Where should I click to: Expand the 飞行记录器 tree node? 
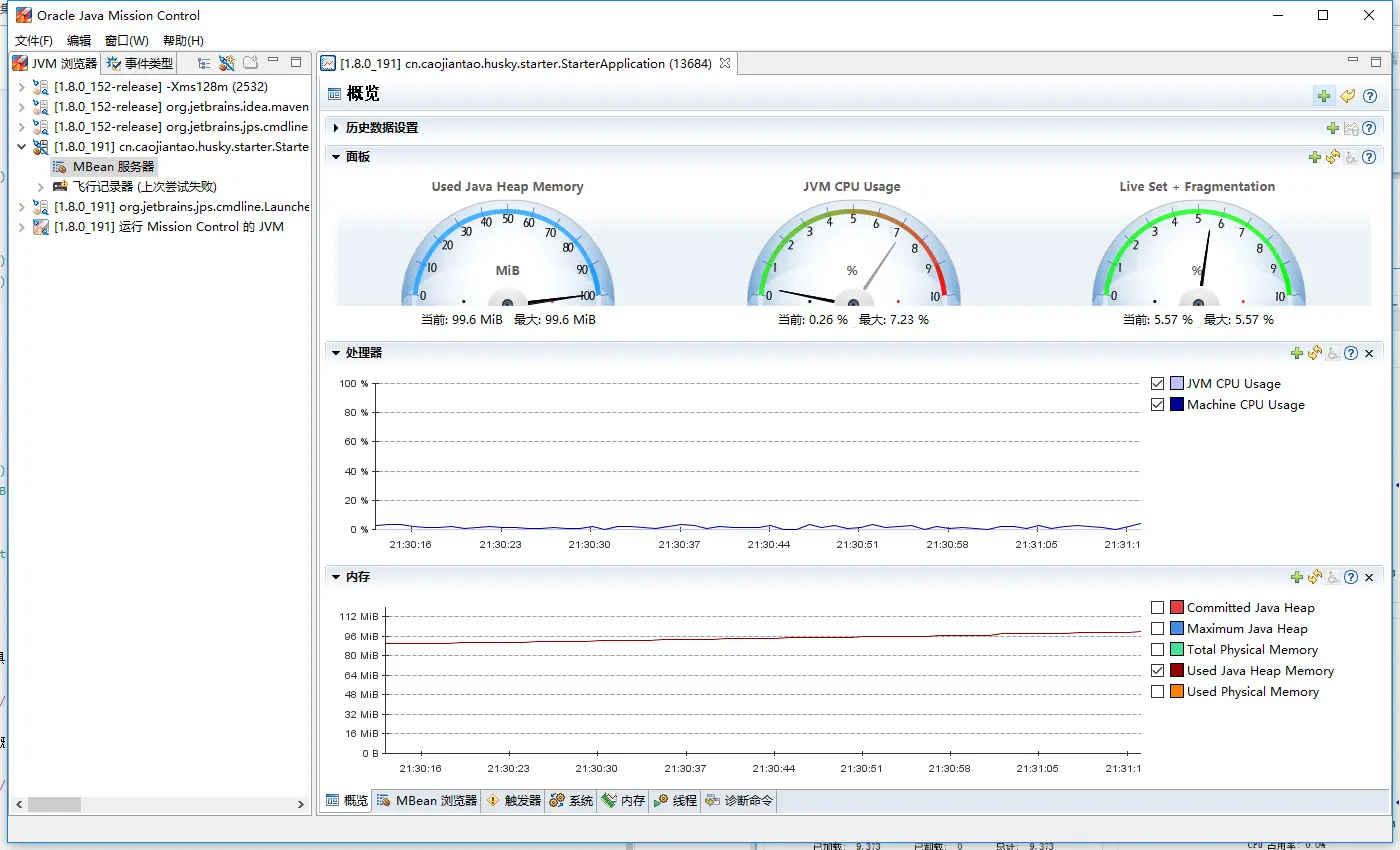[x=41, y=187]
